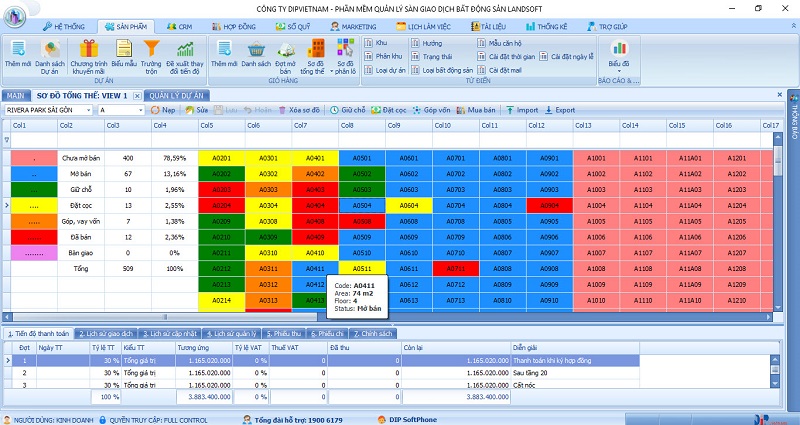Click the Nạp reload button

pyautogui.click(x=163, y=110)
